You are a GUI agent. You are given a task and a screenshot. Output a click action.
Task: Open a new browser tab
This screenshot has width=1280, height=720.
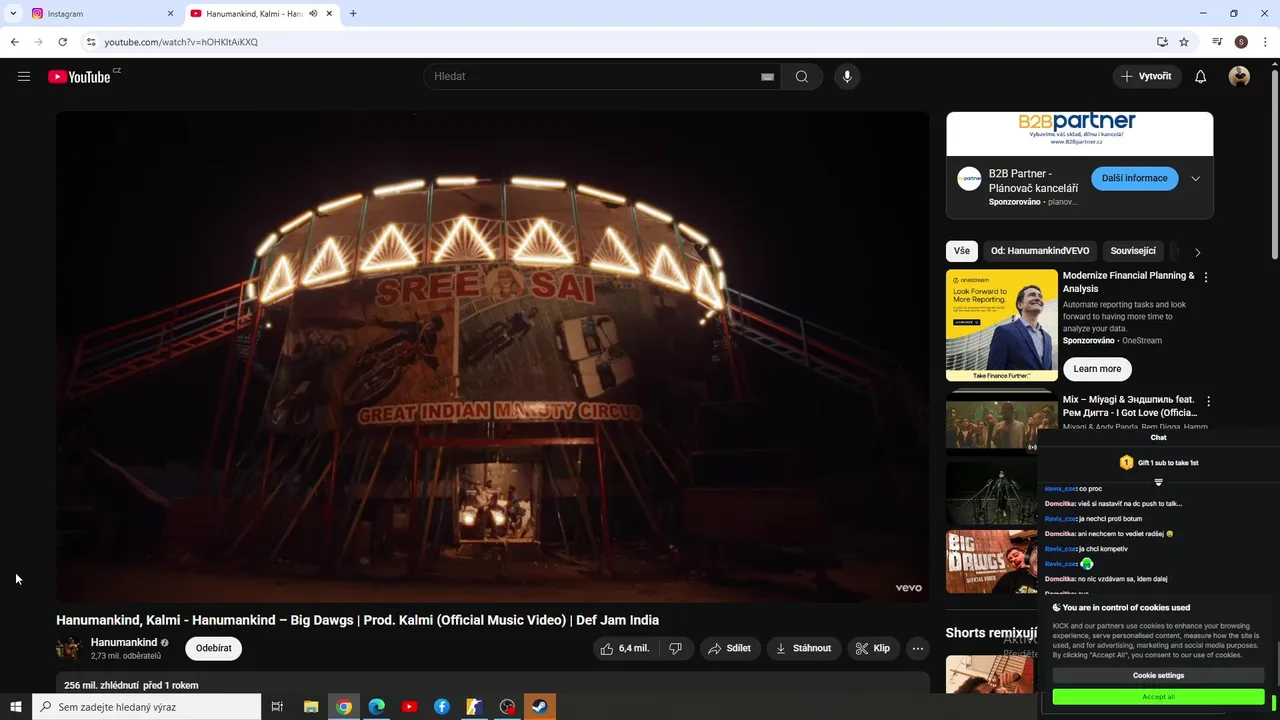[x=353, y=14]
